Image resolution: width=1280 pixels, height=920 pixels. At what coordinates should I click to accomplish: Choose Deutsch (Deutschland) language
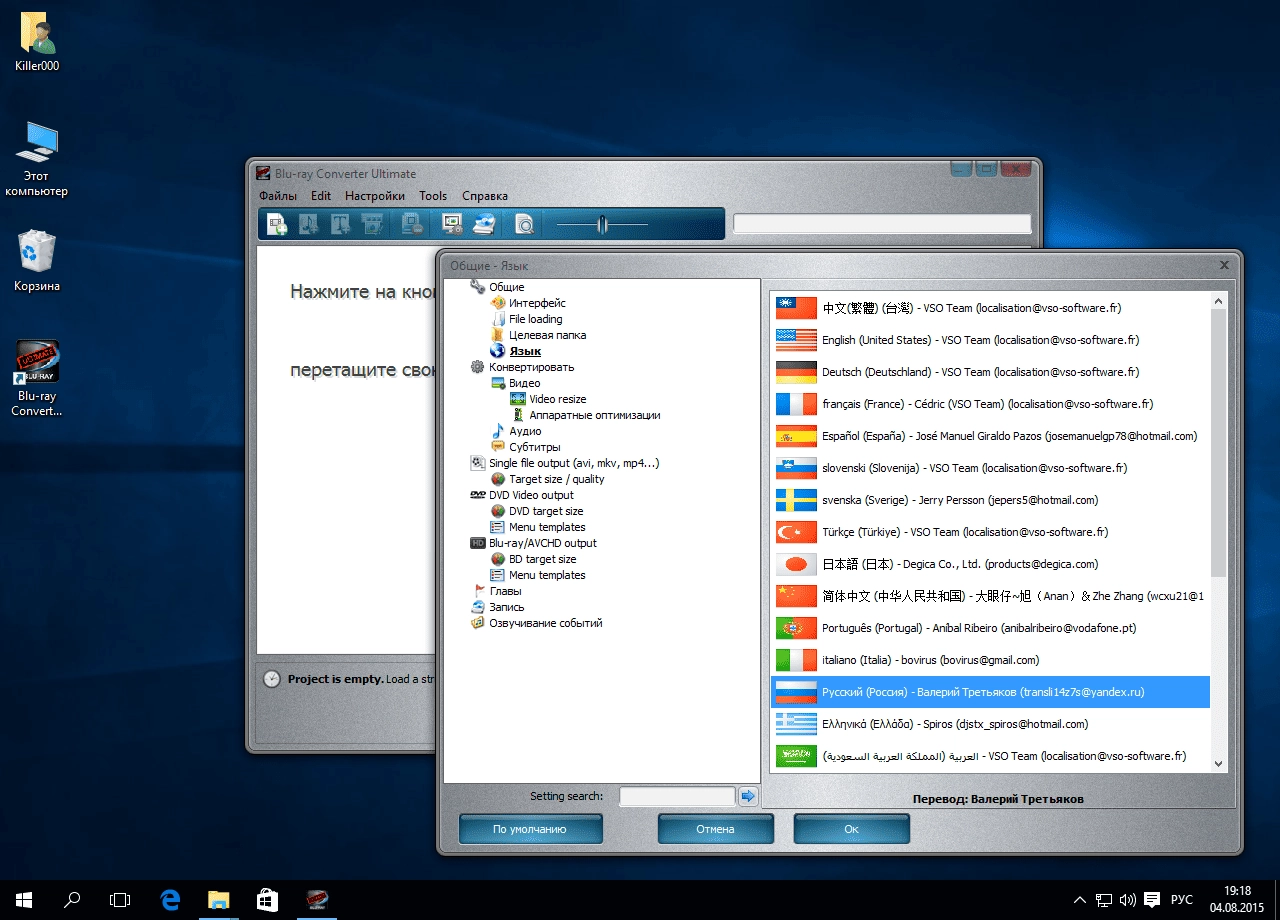click(990, 372)
